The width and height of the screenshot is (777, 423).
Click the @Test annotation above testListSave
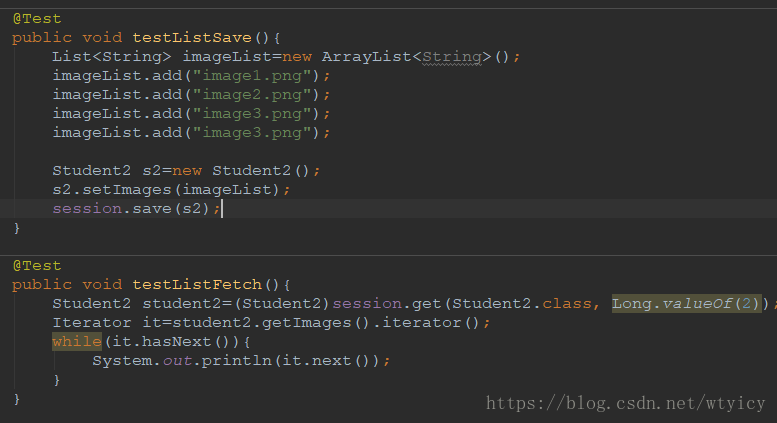[x=37, y=19]
